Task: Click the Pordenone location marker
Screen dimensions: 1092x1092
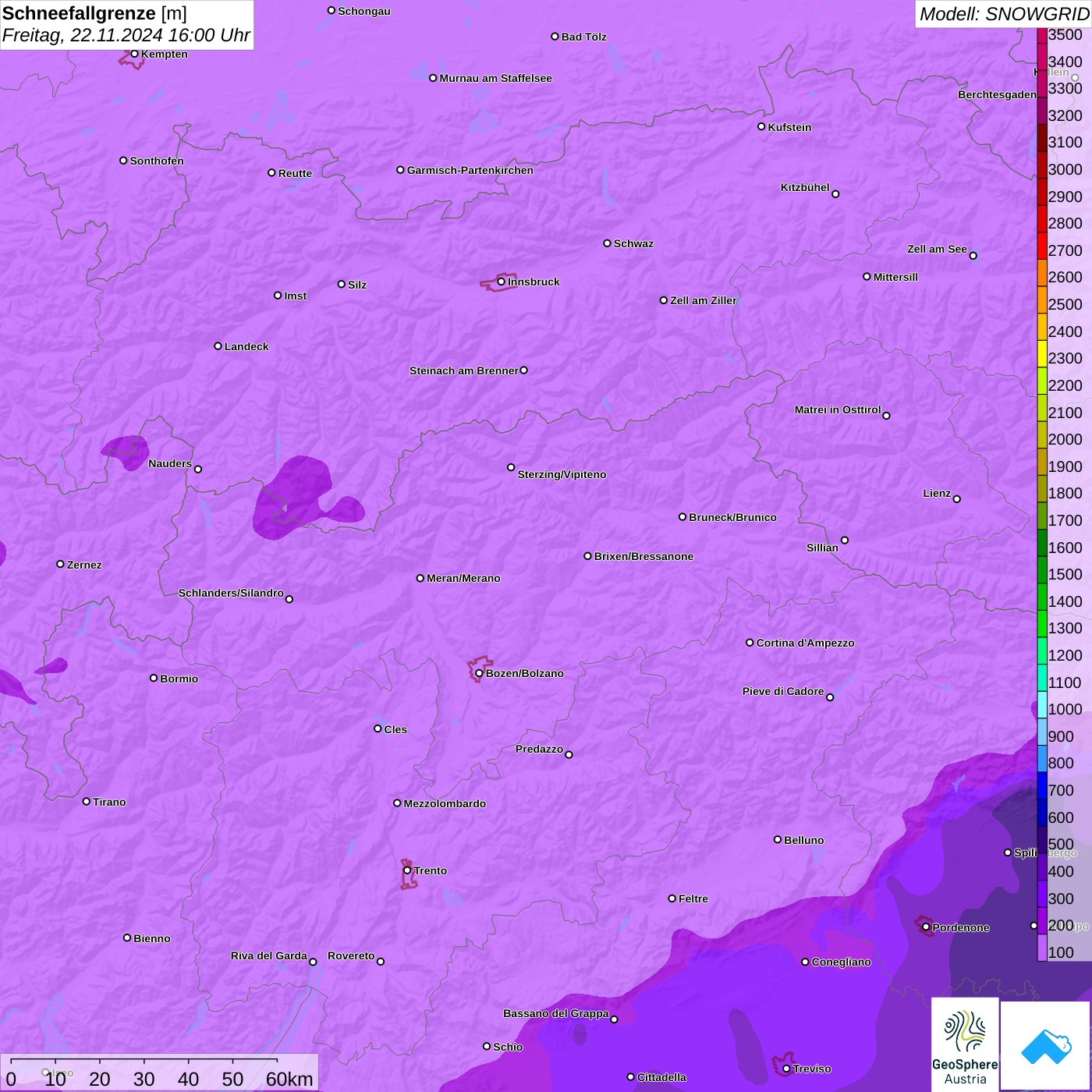Action: coord(926,927)
